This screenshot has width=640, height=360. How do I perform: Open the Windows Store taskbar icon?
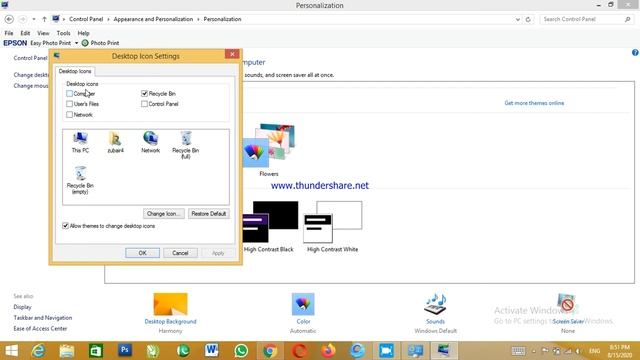[96, 351]
